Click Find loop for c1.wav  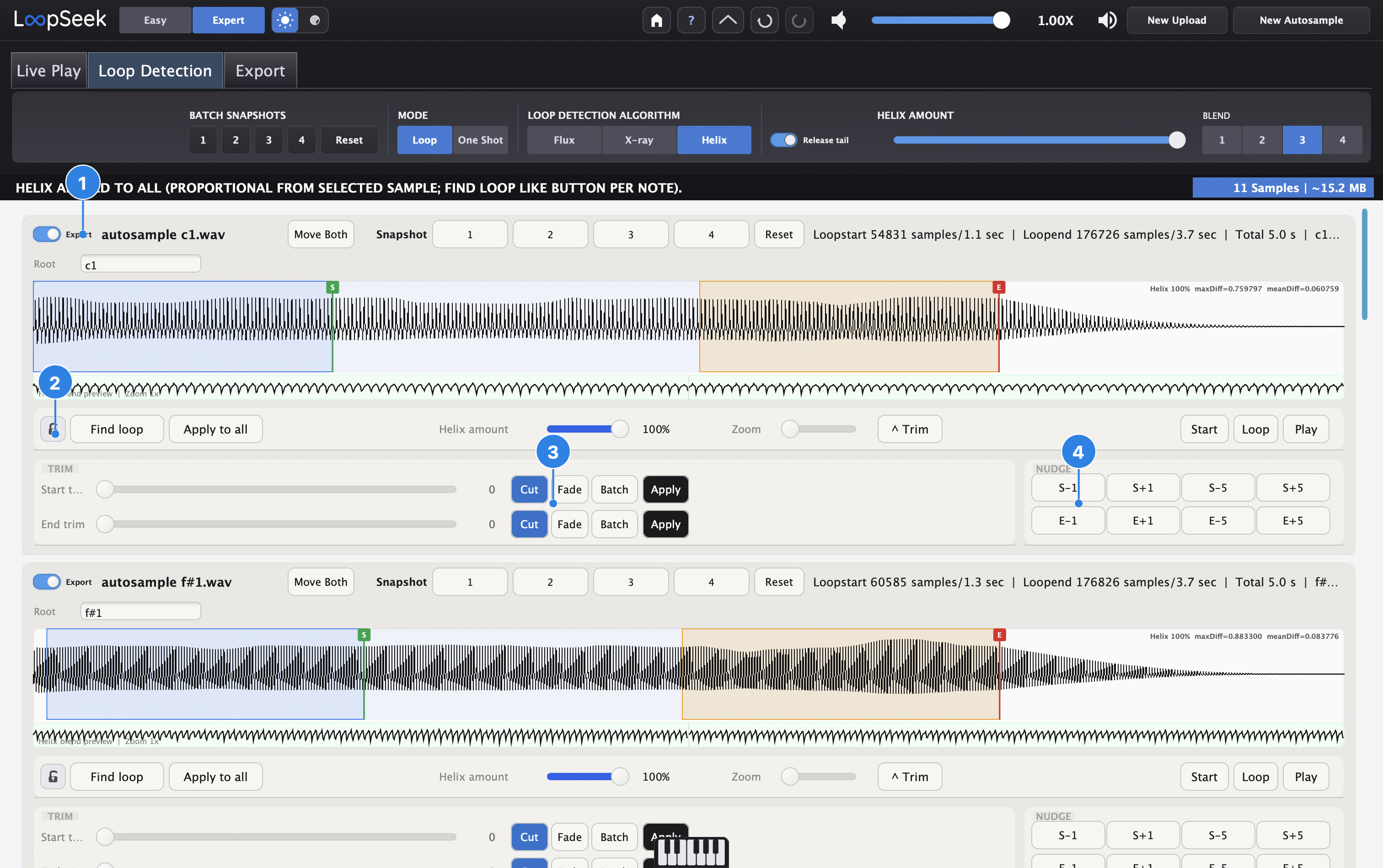(x=117, y=429)
